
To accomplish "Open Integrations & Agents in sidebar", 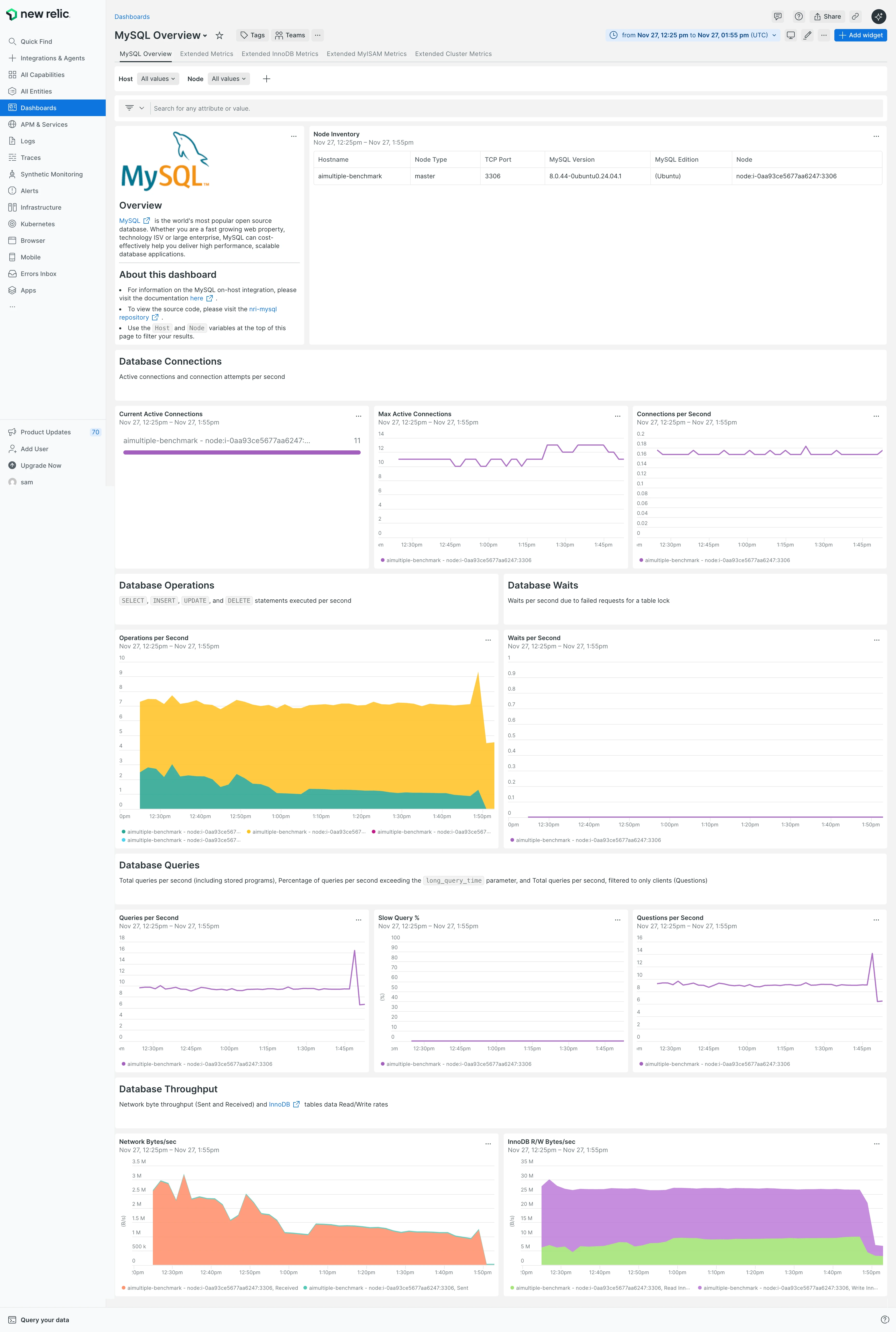I will pyautogui.click(x=53, y=58).
